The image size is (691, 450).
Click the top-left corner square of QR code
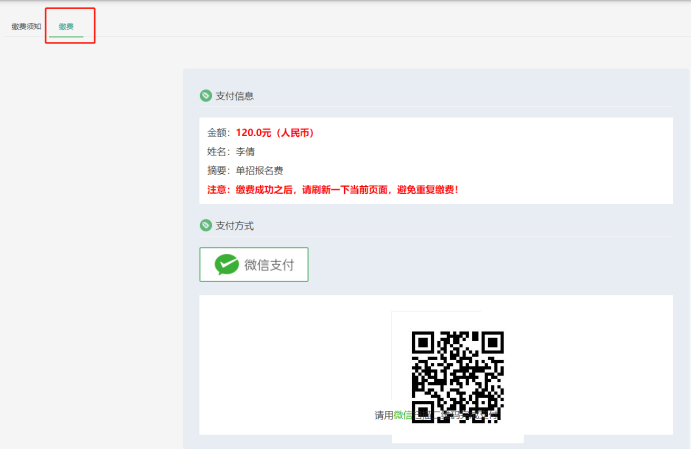coord(424,343)
